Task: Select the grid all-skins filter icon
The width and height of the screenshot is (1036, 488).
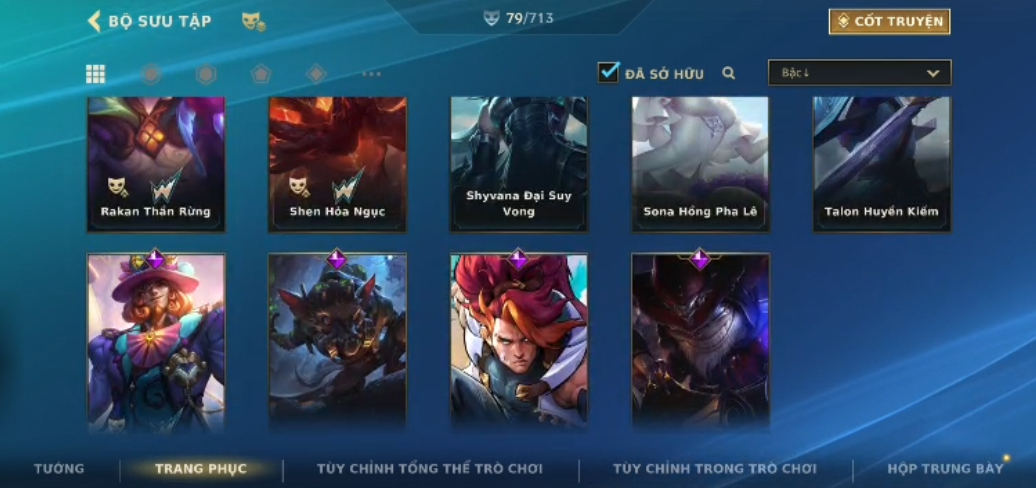Action: (96, 74)
